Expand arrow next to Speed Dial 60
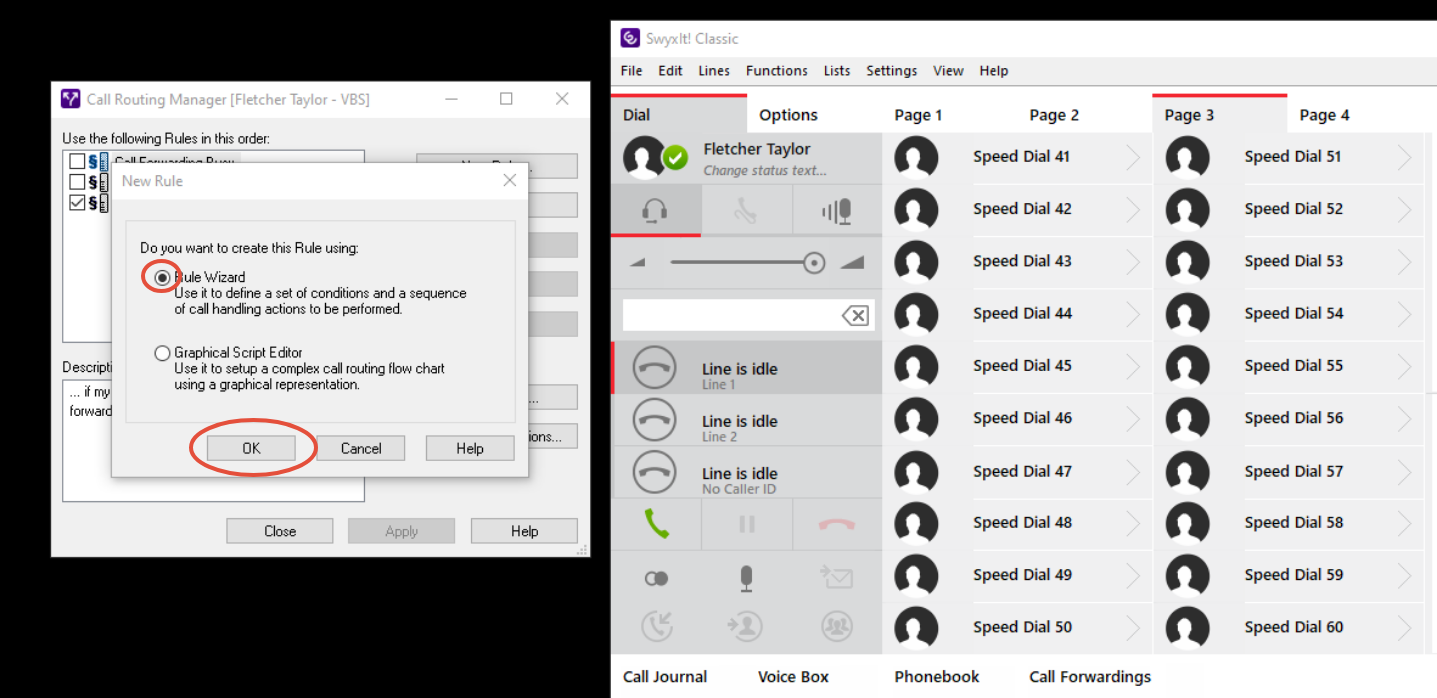This screenshot has height=698, width=1437. coord(1405,628)
